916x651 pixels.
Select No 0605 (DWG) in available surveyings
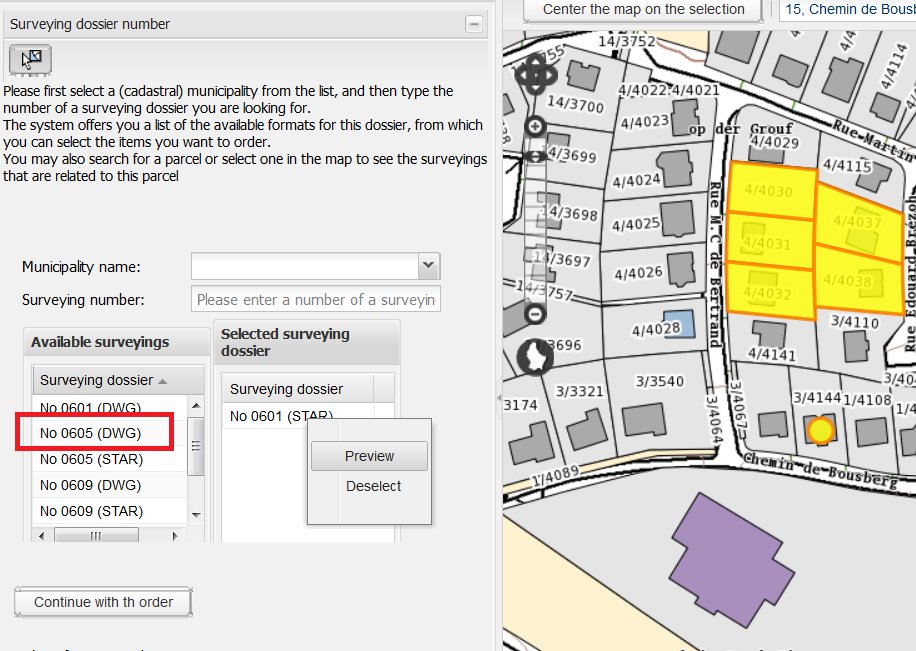91,433
